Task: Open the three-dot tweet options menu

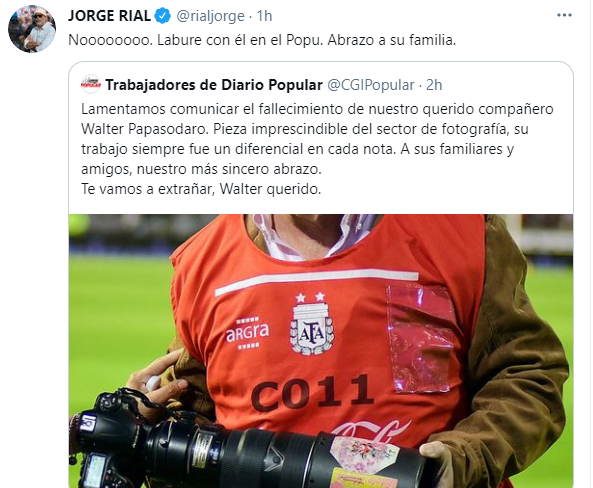Action: [564, 16]
